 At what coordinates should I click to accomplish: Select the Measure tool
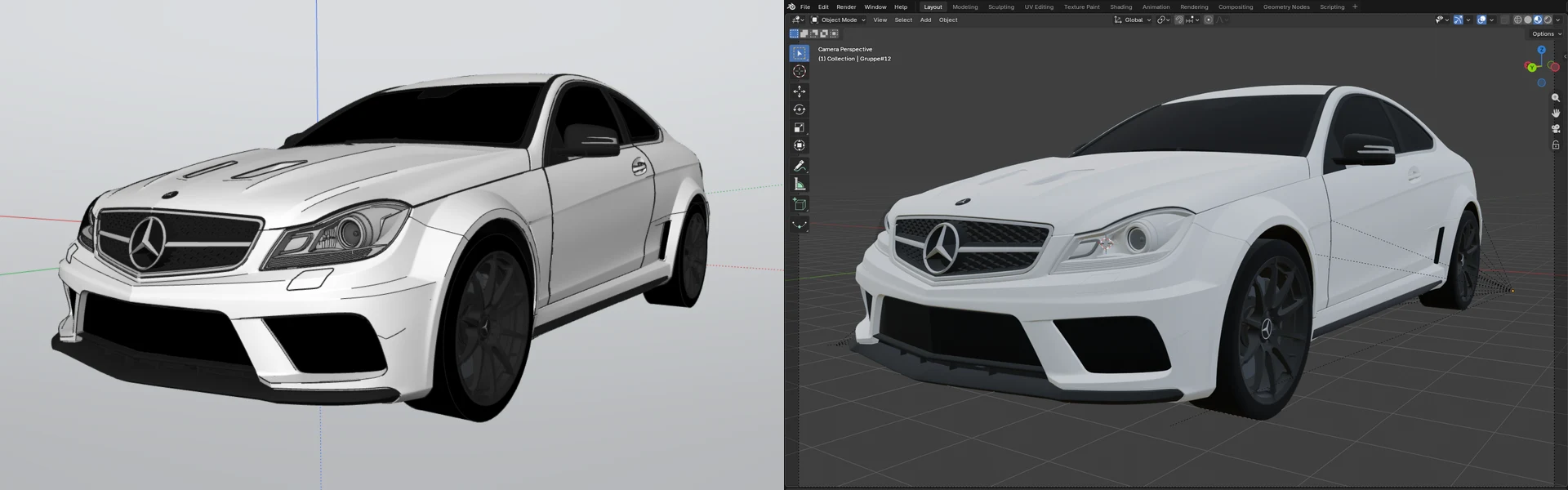[x=800, y=185]
